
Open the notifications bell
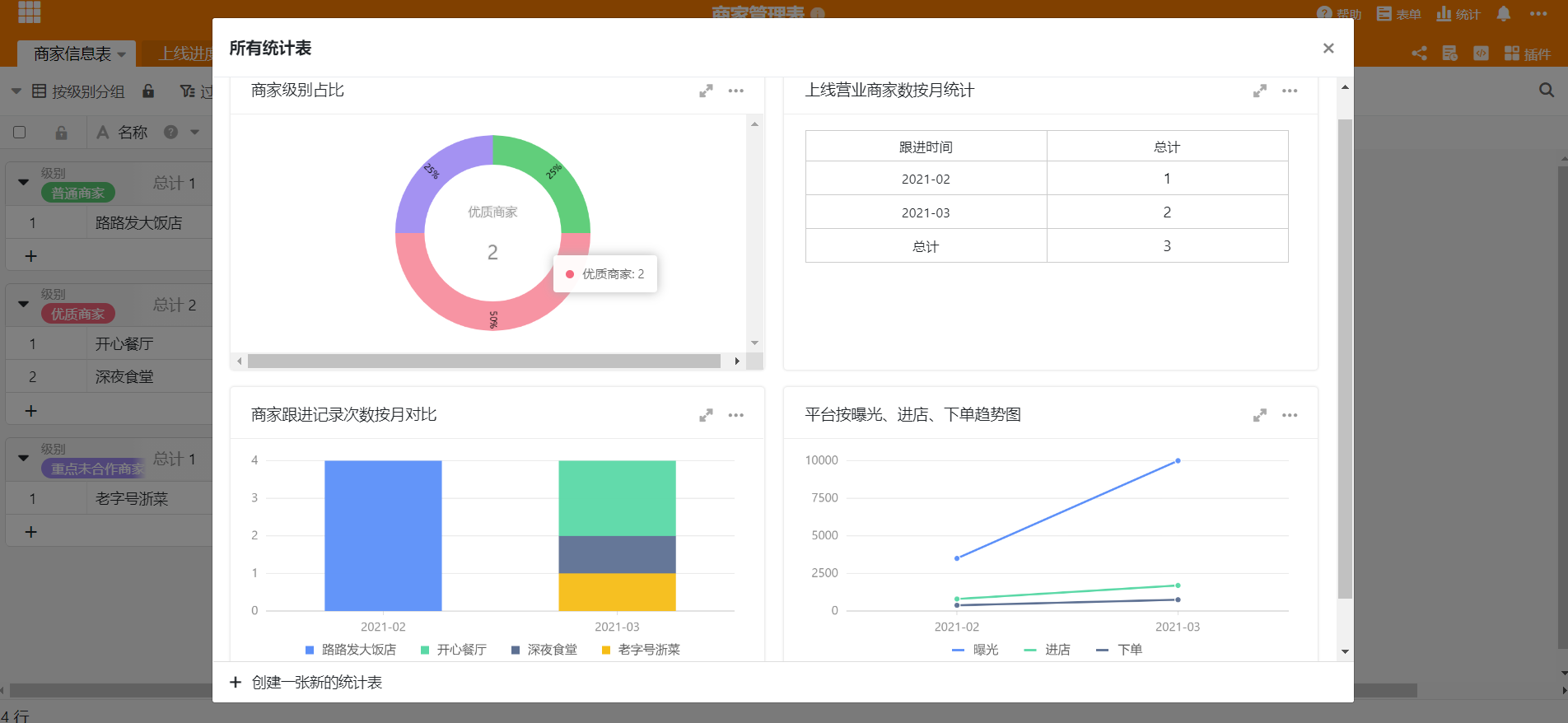click(x=1504, y=13)
